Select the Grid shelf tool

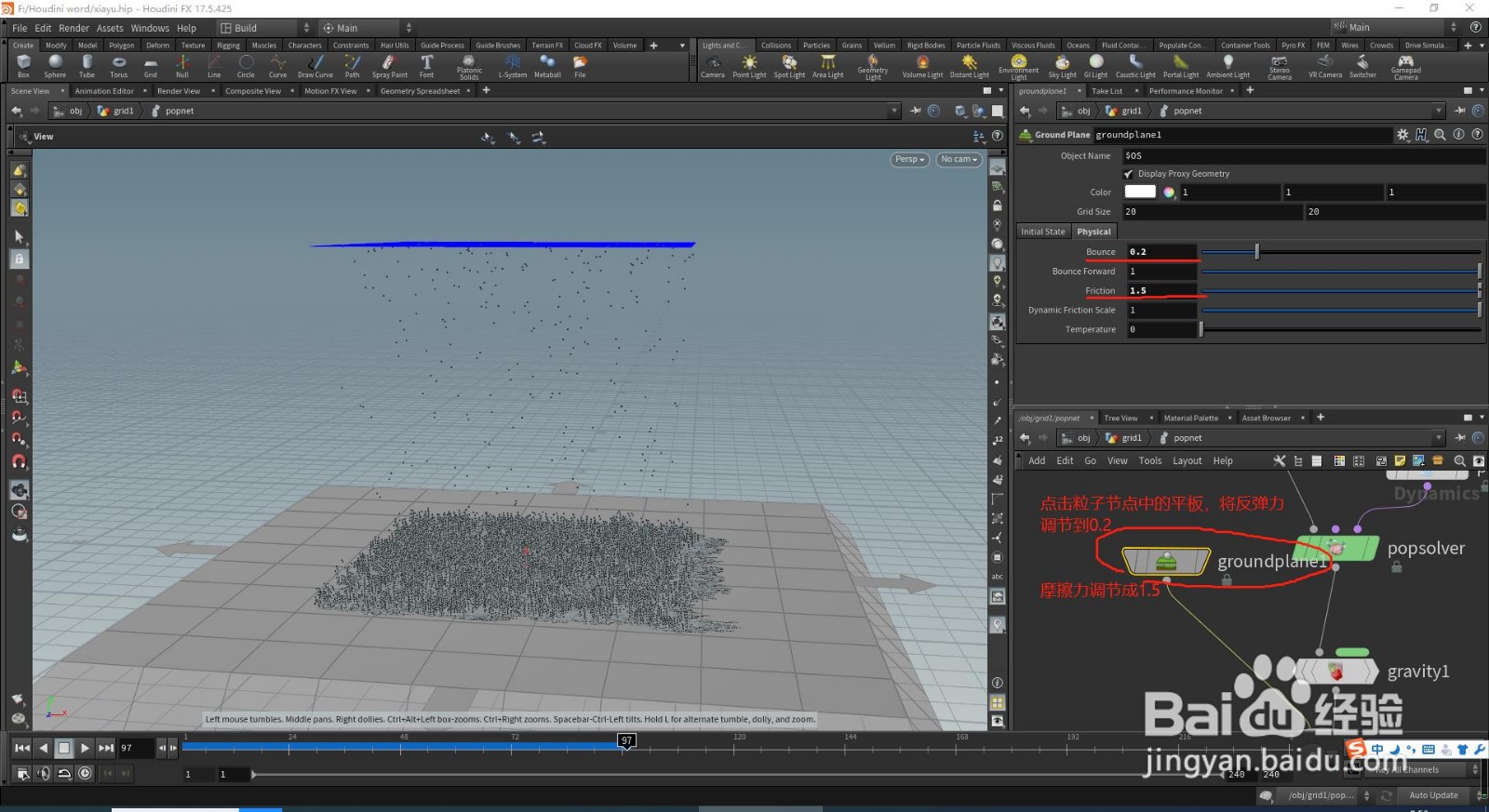151,66
